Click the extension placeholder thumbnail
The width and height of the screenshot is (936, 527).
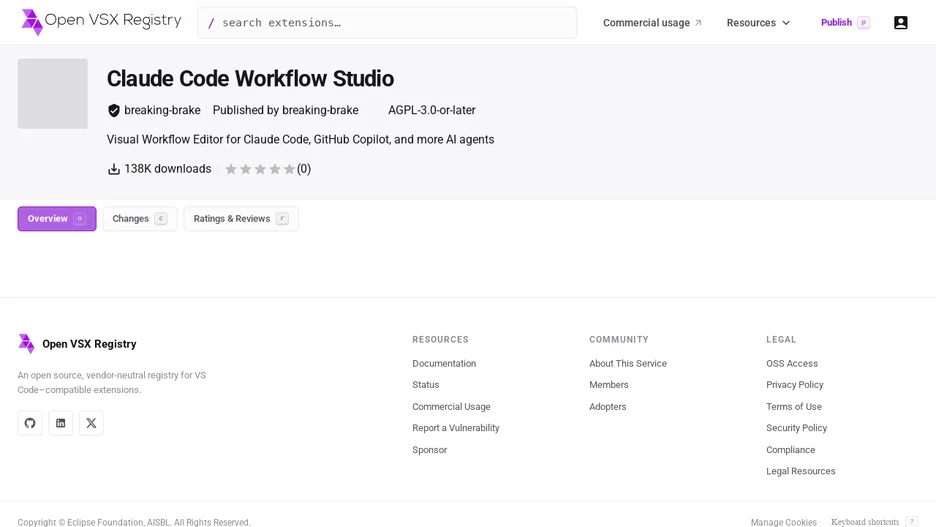53,94
